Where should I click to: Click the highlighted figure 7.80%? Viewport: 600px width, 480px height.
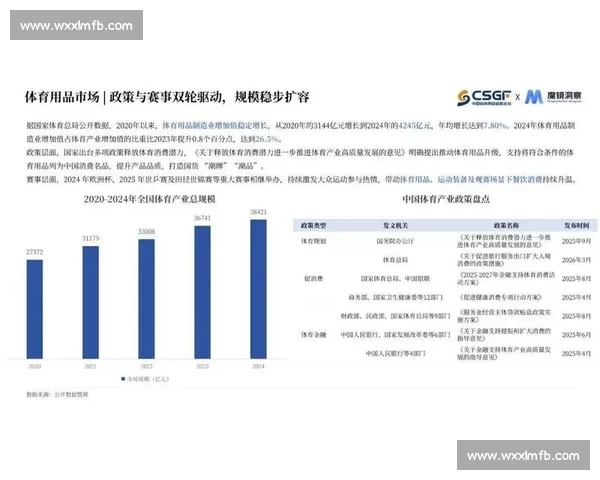click(495, 126)
